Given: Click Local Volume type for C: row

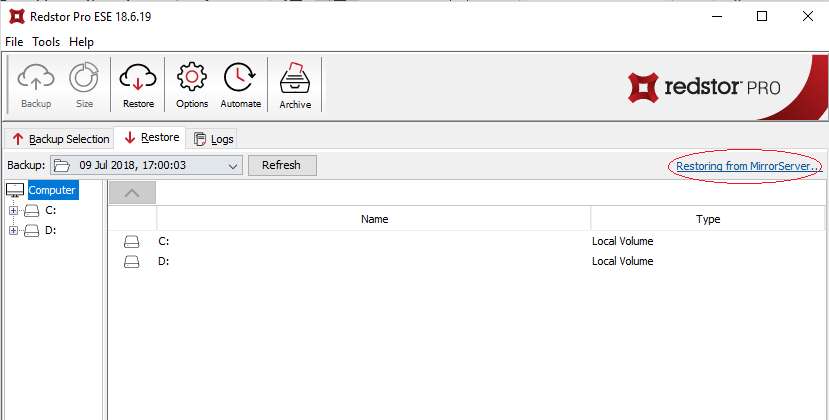Looking at the screenshot, I should coord(623,242).
